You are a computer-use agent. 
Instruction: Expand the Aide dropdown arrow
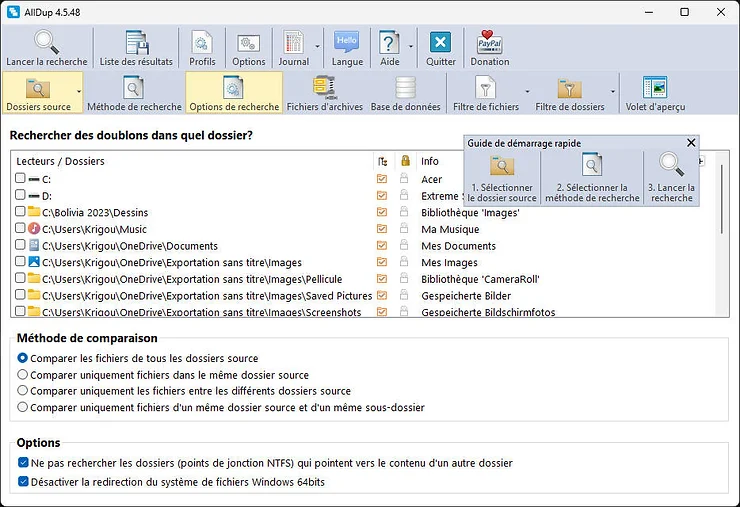coord(411,46)
